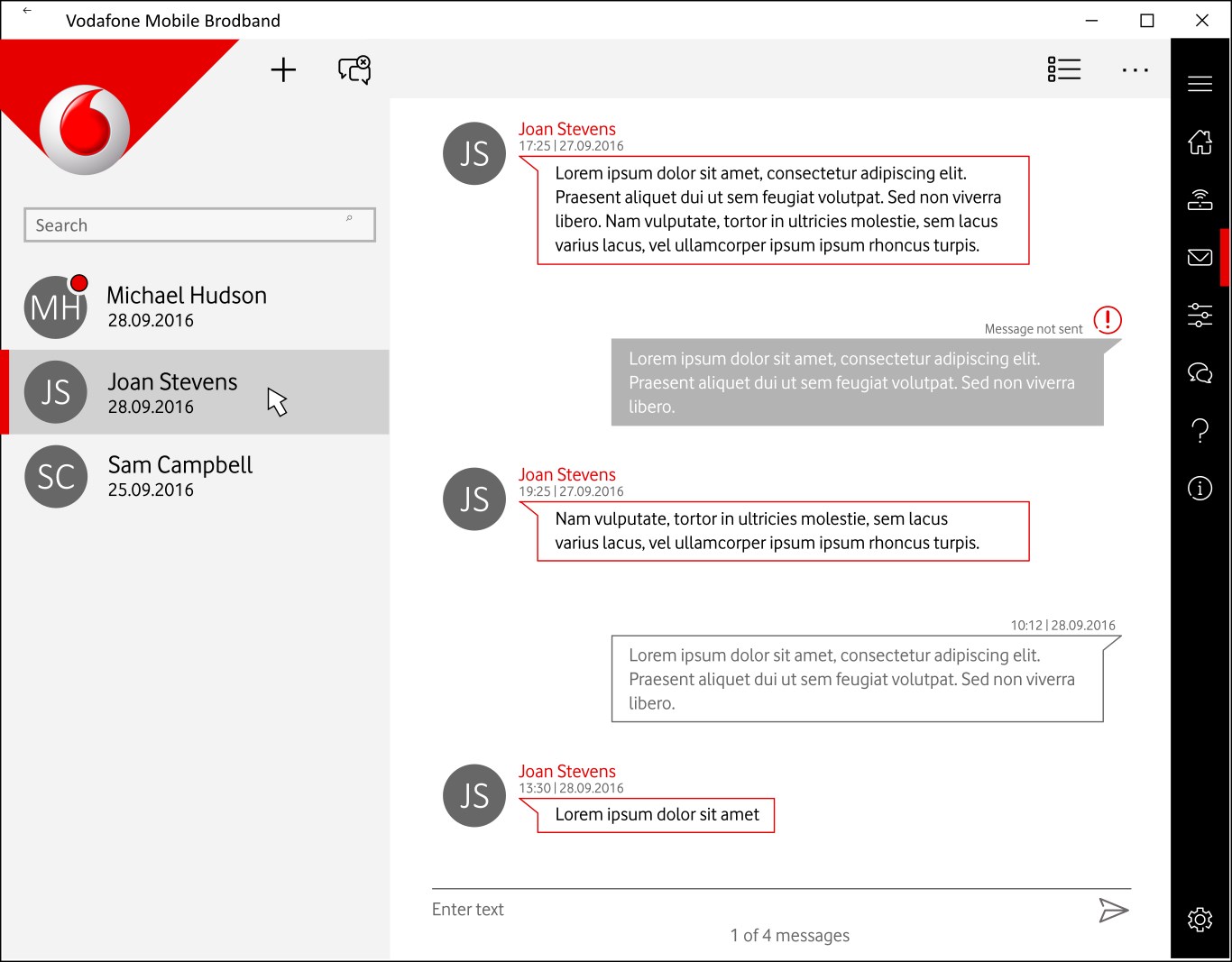Open Michael Hudson conversation

click(x=195, y=307)
